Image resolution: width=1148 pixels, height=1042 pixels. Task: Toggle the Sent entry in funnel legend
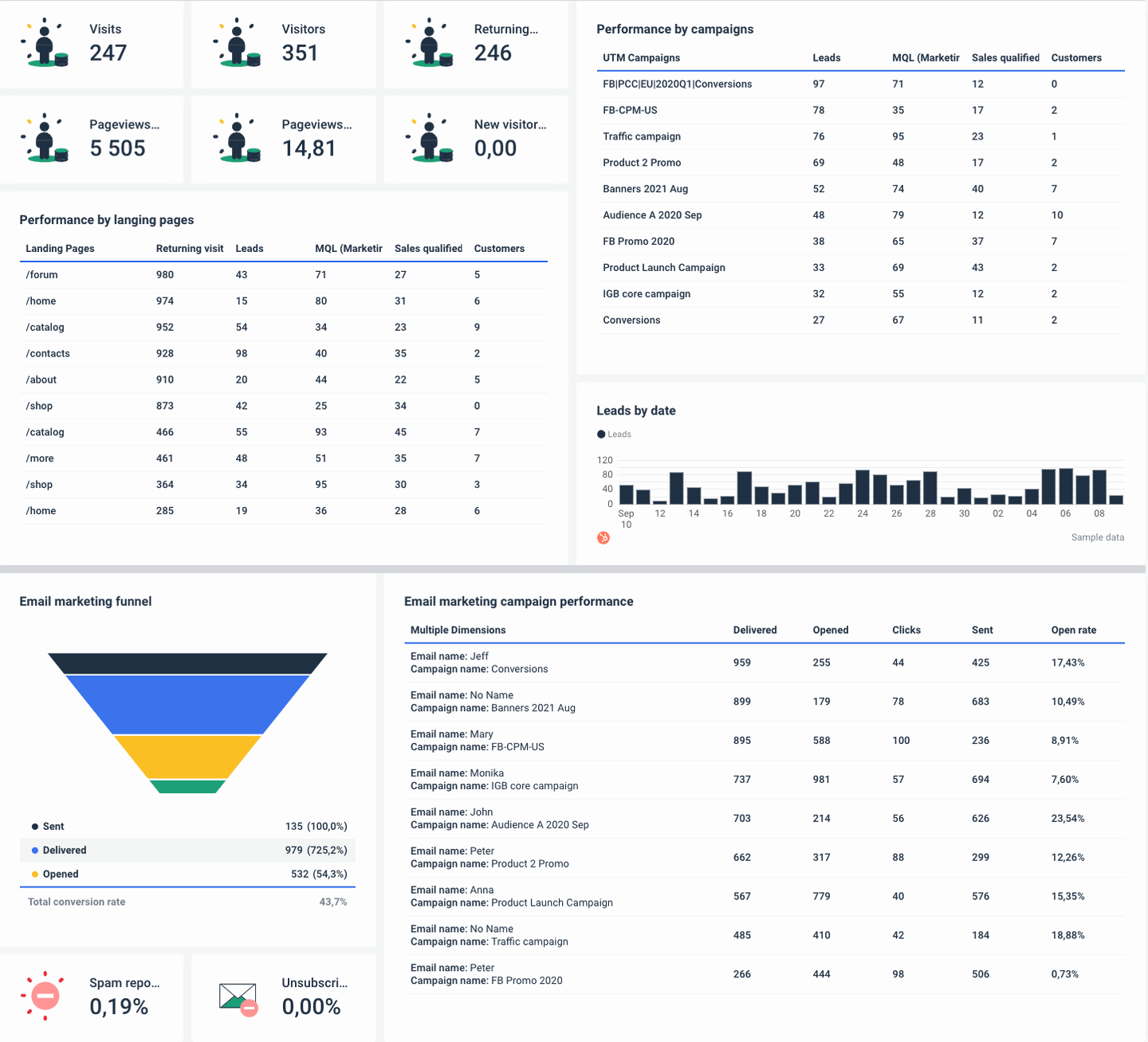tap(47, 826)
